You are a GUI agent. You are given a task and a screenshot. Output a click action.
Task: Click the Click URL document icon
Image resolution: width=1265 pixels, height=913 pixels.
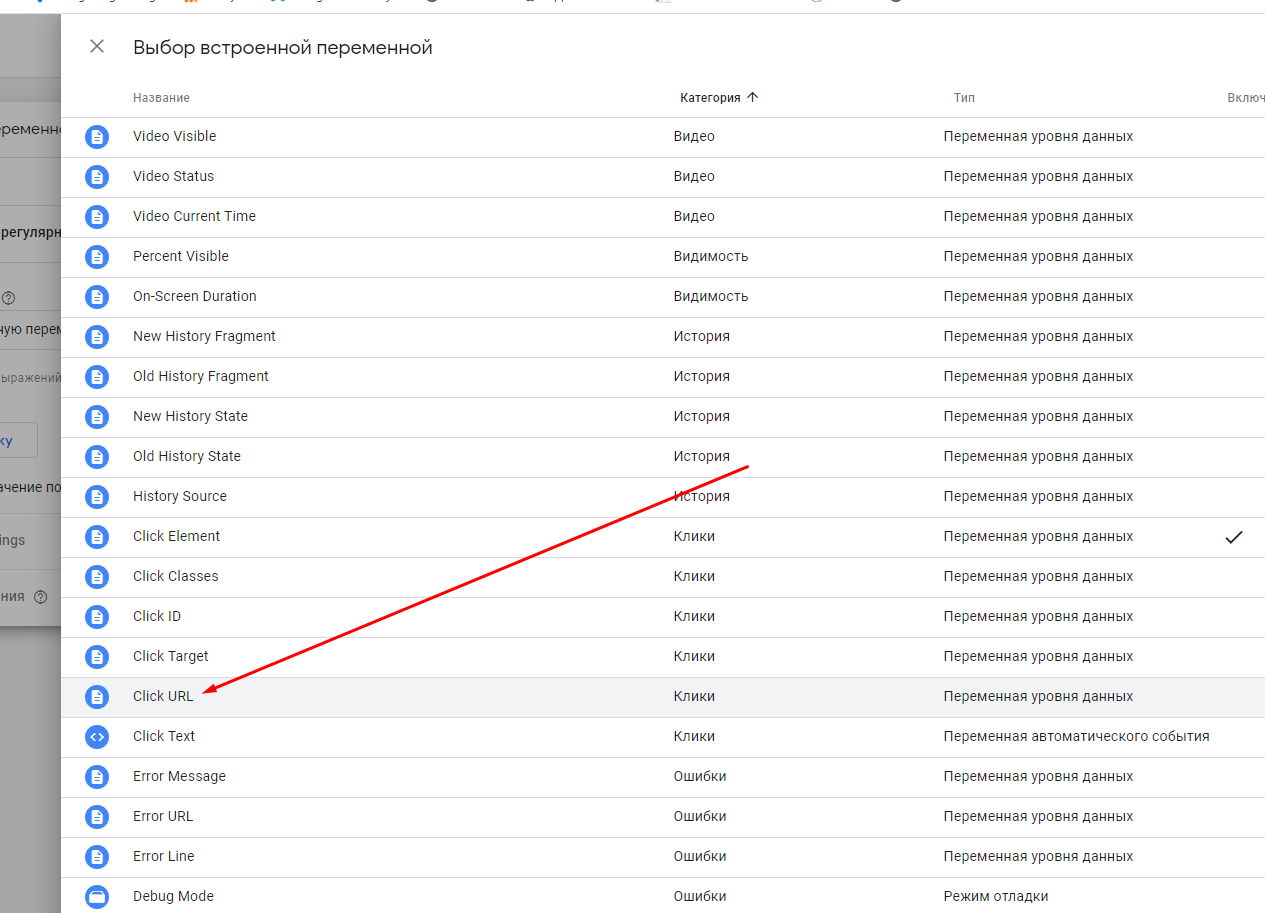[96, 697]
